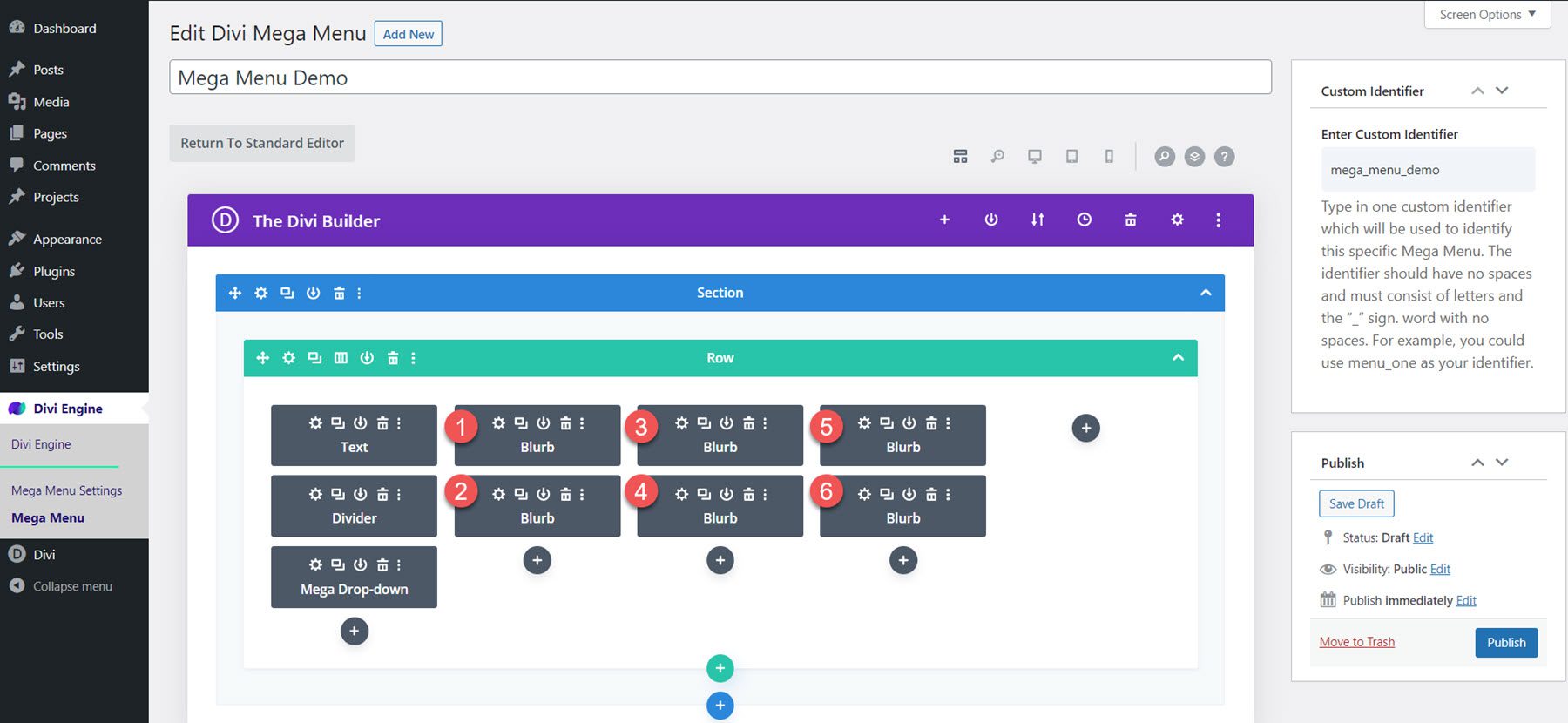
Task: Collapse menu in admin sidebar
Action: click(74, 586)
